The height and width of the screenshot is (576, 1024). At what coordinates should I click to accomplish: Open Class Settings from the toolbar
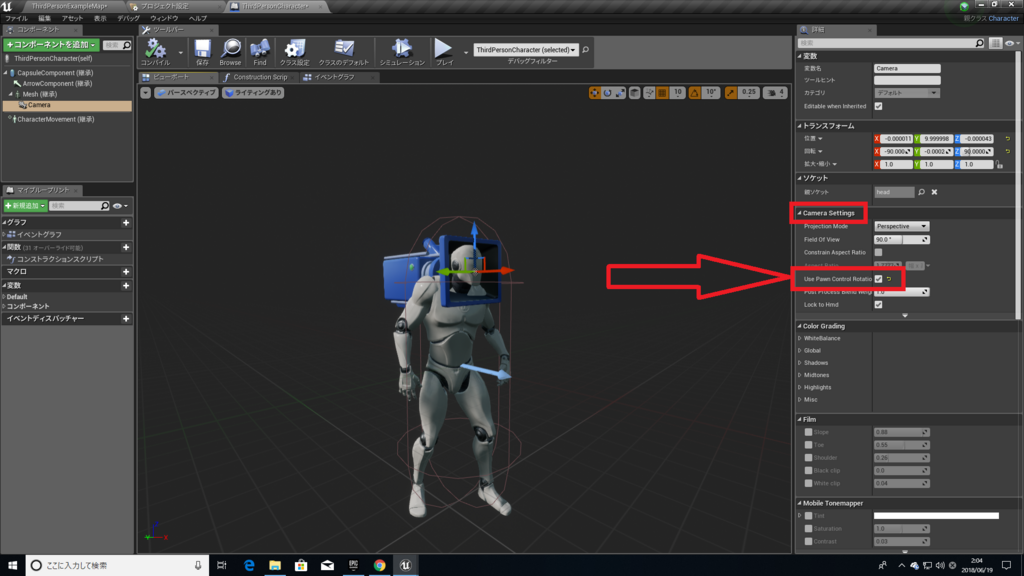(x=295, y=51)
